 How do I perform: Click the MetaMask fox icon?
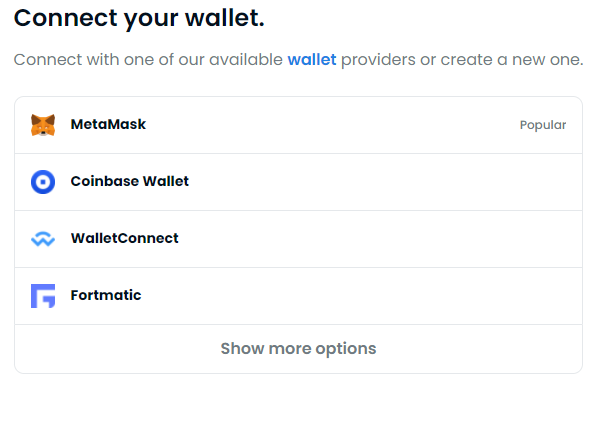43,125
